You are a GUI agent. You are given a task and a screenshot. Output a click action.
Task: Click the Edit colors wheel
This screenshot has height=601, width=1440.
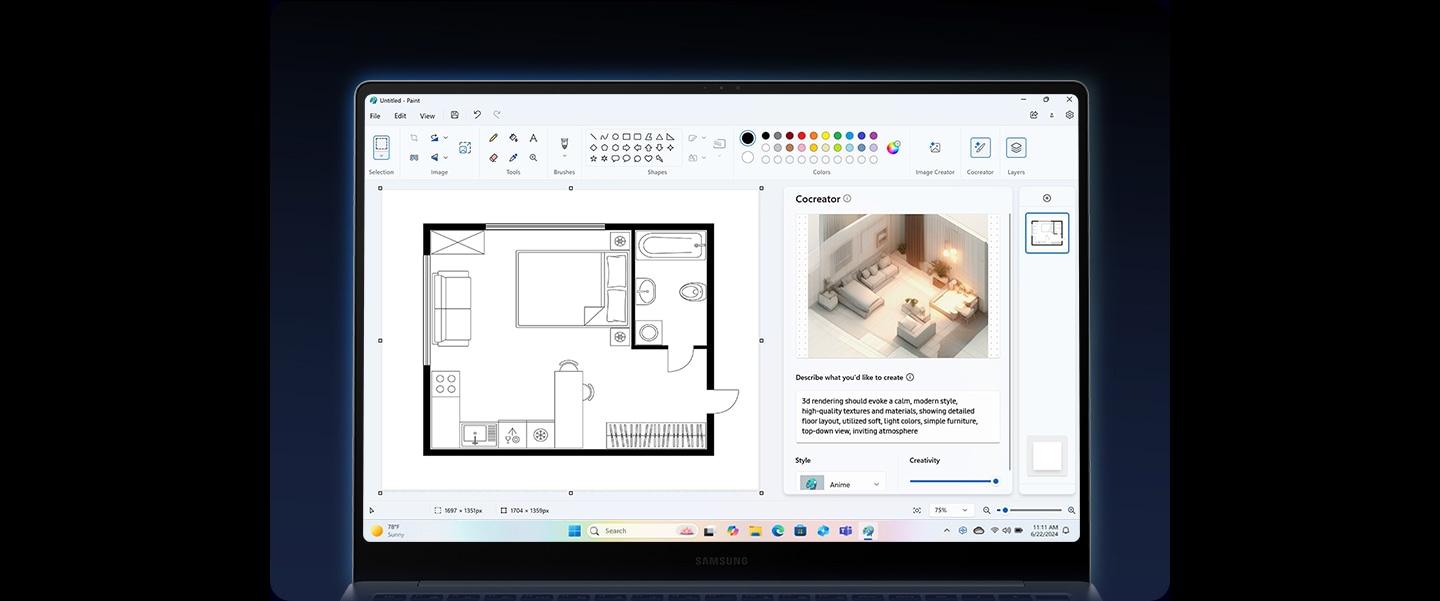(893, 147)
